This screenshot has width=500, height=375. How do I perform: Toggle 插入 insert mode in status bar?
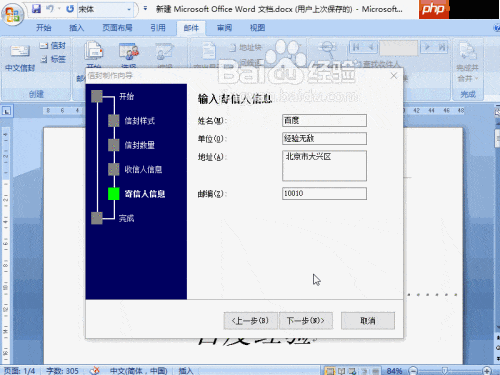tap(186, 371)
